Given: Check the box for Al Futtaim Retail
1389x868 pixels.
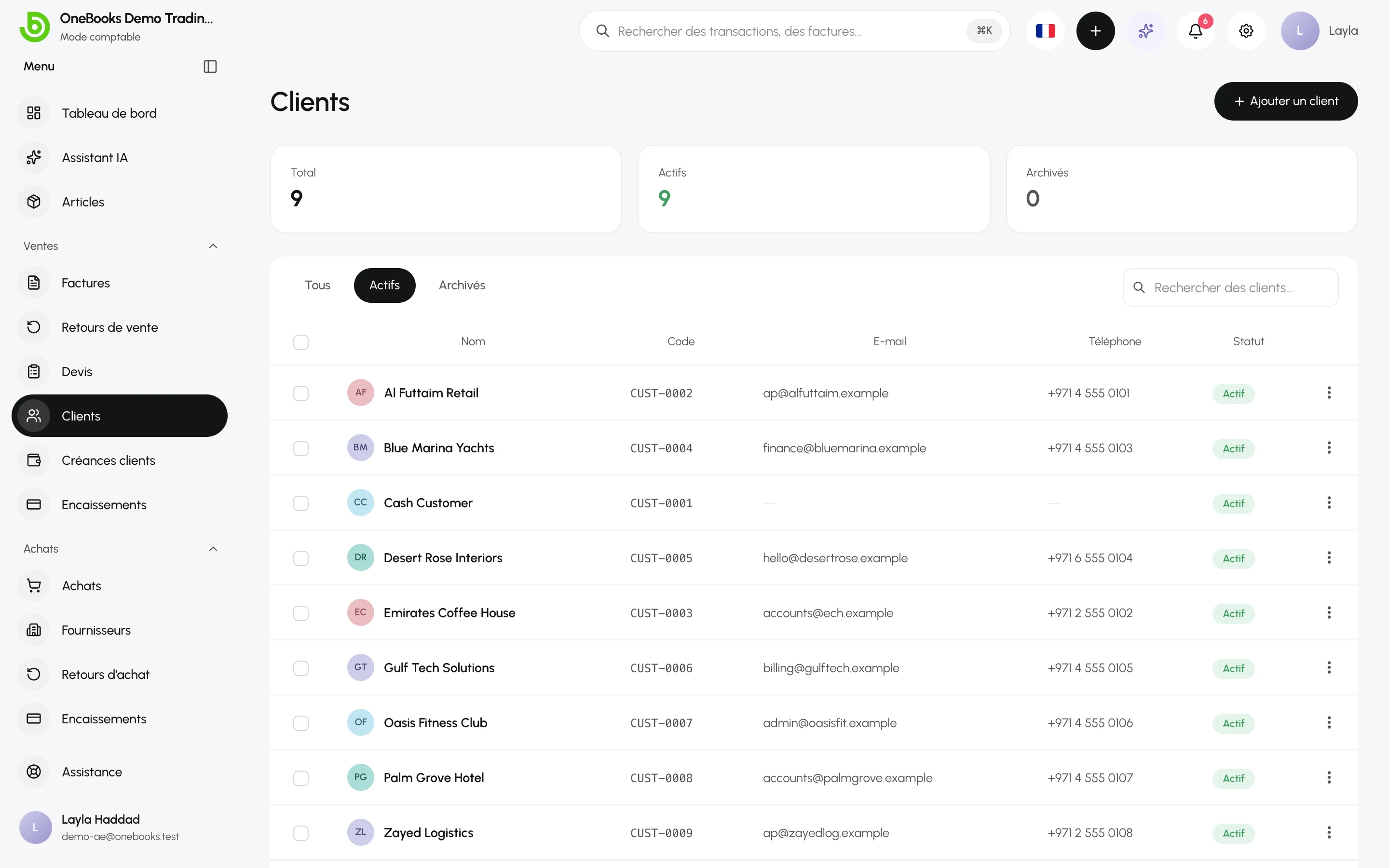Looking at the screenshot, I should pos(301,393).
